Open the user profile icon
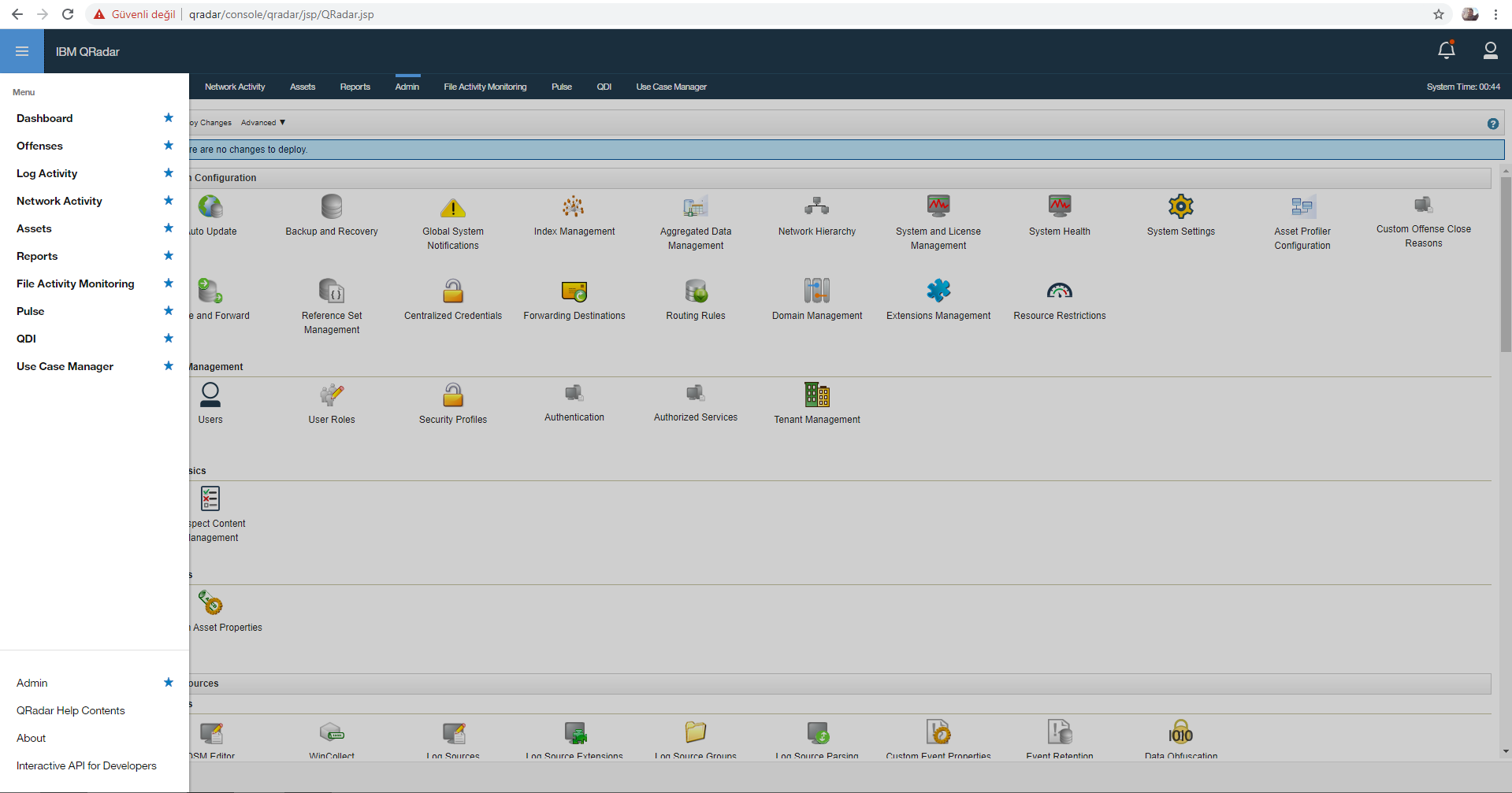The image size is (1512, 793). (x=1490, y=51)
